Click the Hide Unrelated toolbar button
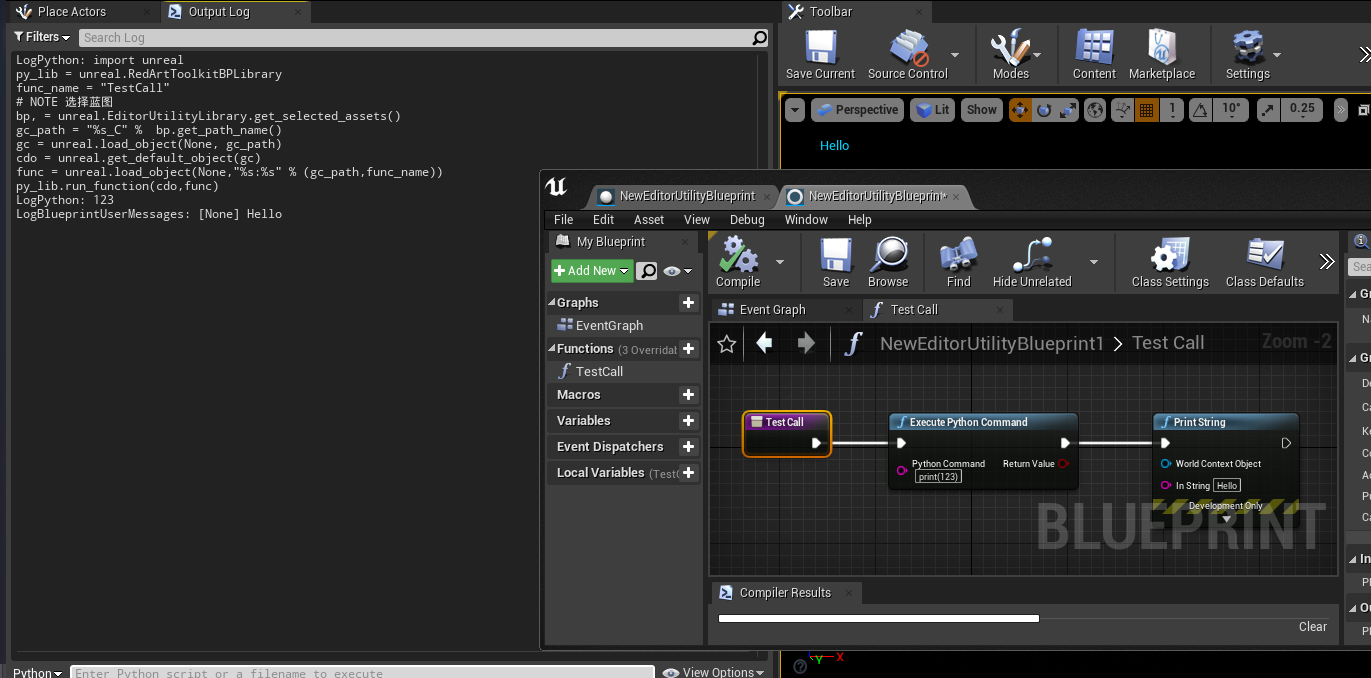Screen dimensions: 1371x678 [1032, 263]
